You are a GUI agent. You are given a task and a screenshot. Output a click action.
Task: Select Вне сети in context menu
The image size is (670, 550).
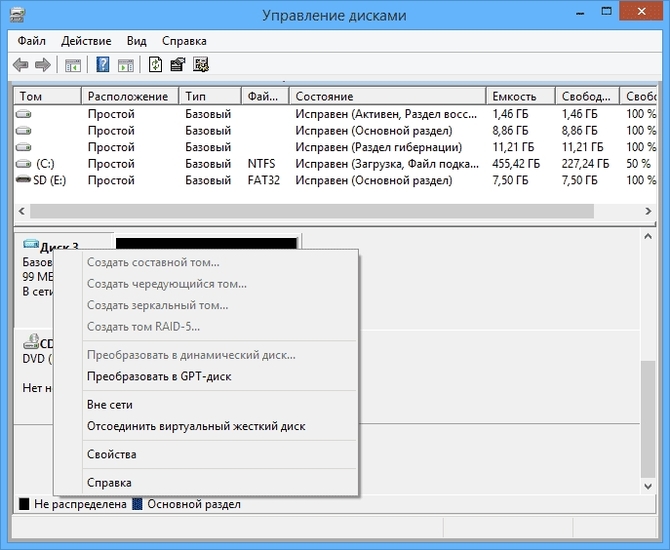coord(110,405)
